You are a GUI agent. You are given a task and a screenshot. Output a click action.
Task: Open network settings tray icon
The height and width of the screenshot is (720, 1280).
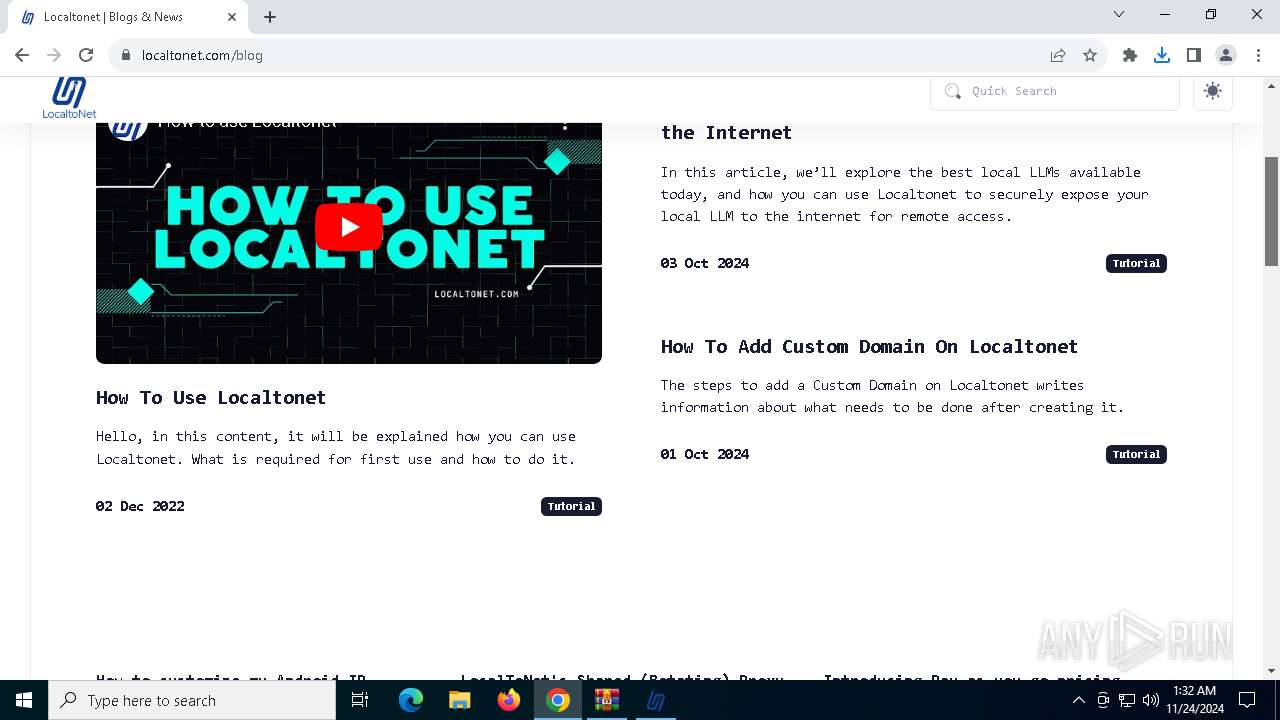(1127, 700)
